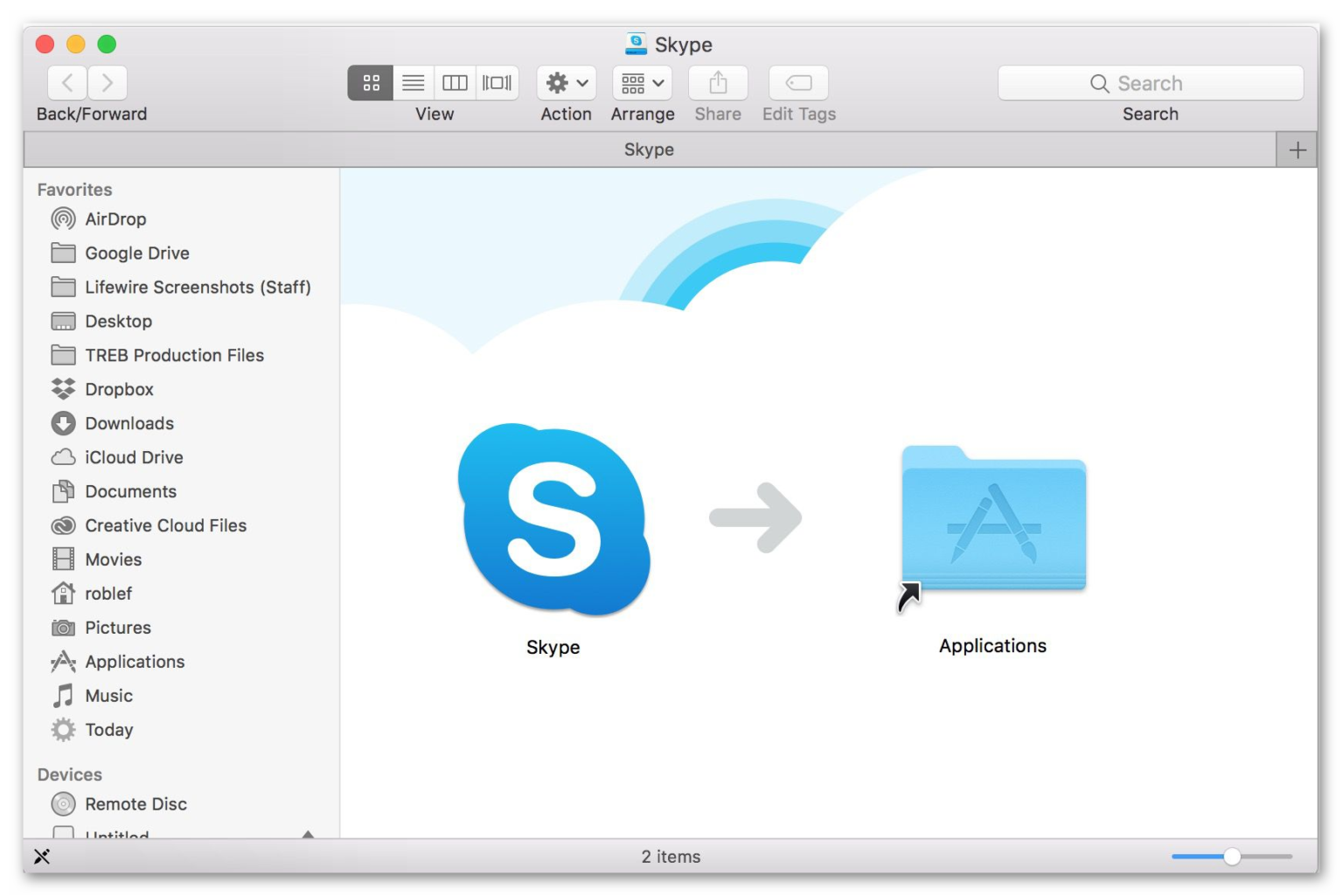This screenshot has height=896, width=1343.
Task: Click the "2 items" status text
Action: click(x=671, y=857)
